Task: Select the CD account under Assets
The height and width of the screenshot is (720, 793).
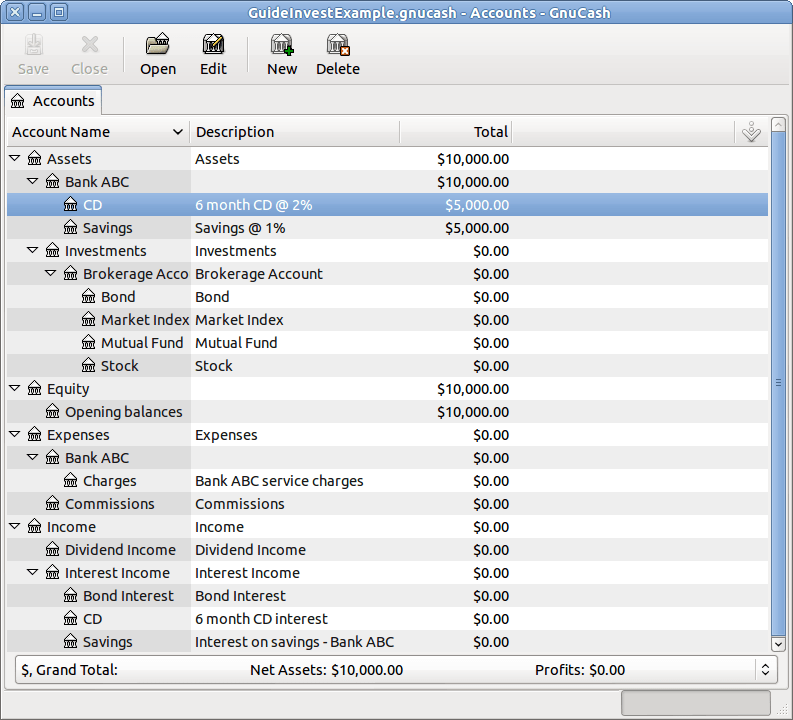Action: [x=387, y=205]
